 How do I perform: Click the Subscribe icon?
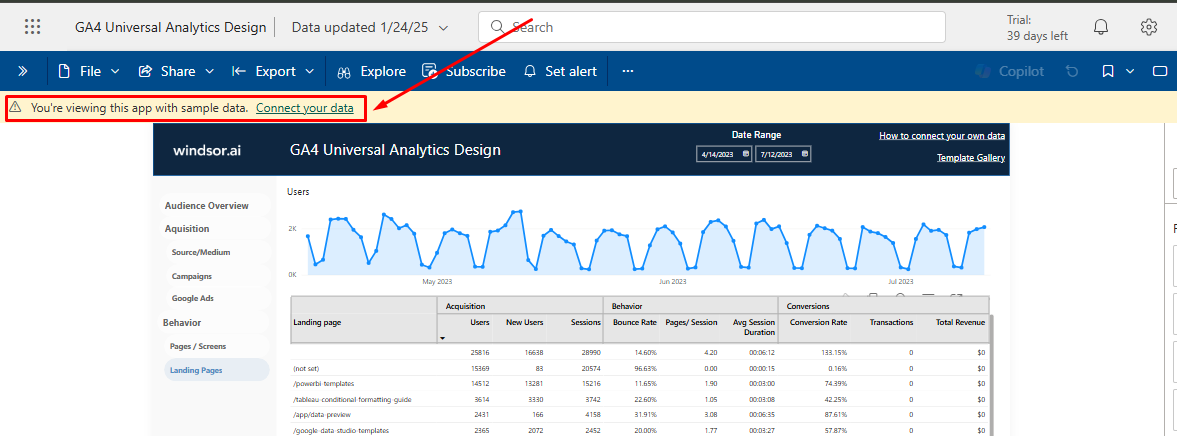(x=429, y=71)
